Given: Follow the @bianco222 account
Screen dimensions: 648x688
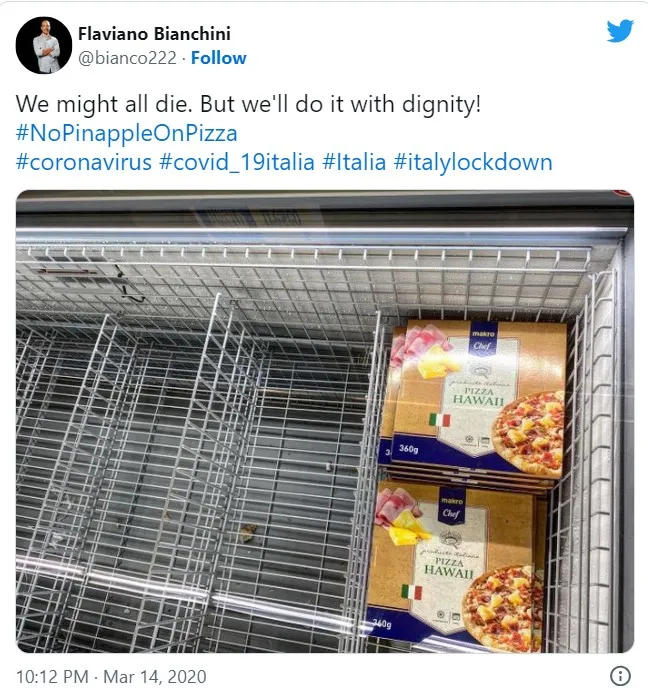Looking at the screenshot, I should [x=218, y=58].
